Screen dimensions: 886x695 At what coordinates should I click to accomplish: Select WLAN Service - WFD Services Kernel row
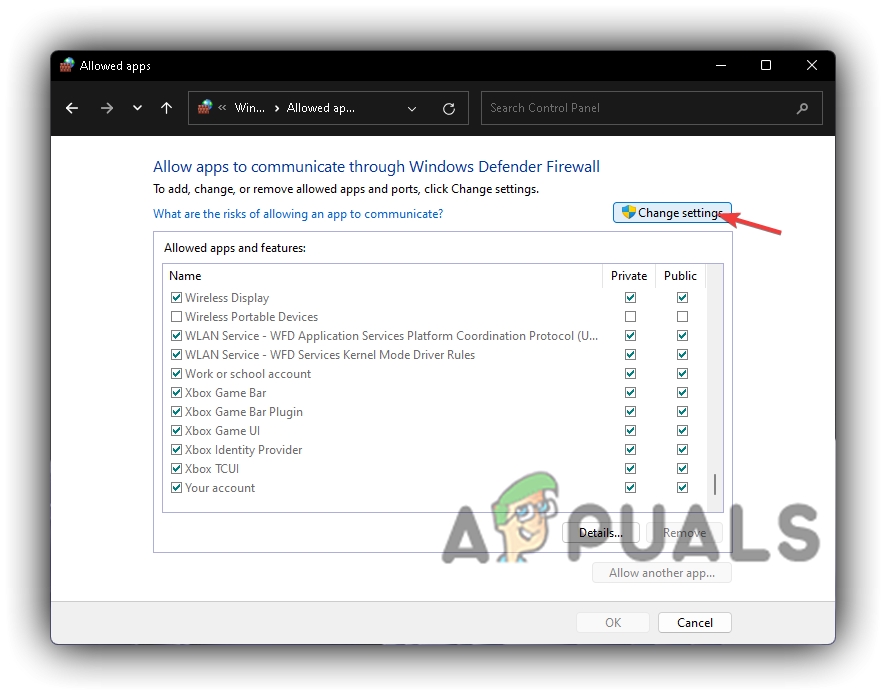[330, 355]
